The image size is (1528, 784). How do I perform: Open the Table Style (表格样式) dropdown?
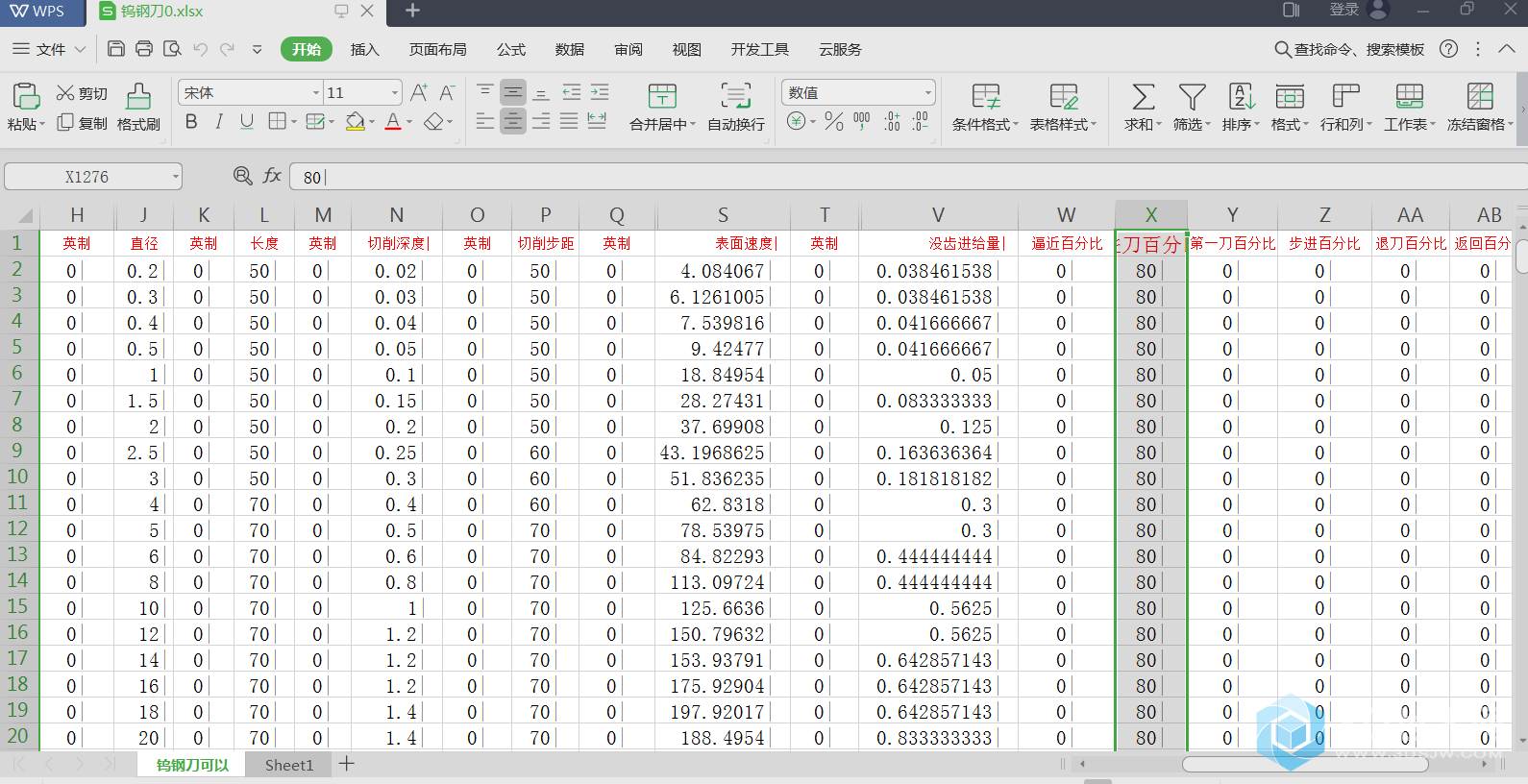click(1063, 124)
